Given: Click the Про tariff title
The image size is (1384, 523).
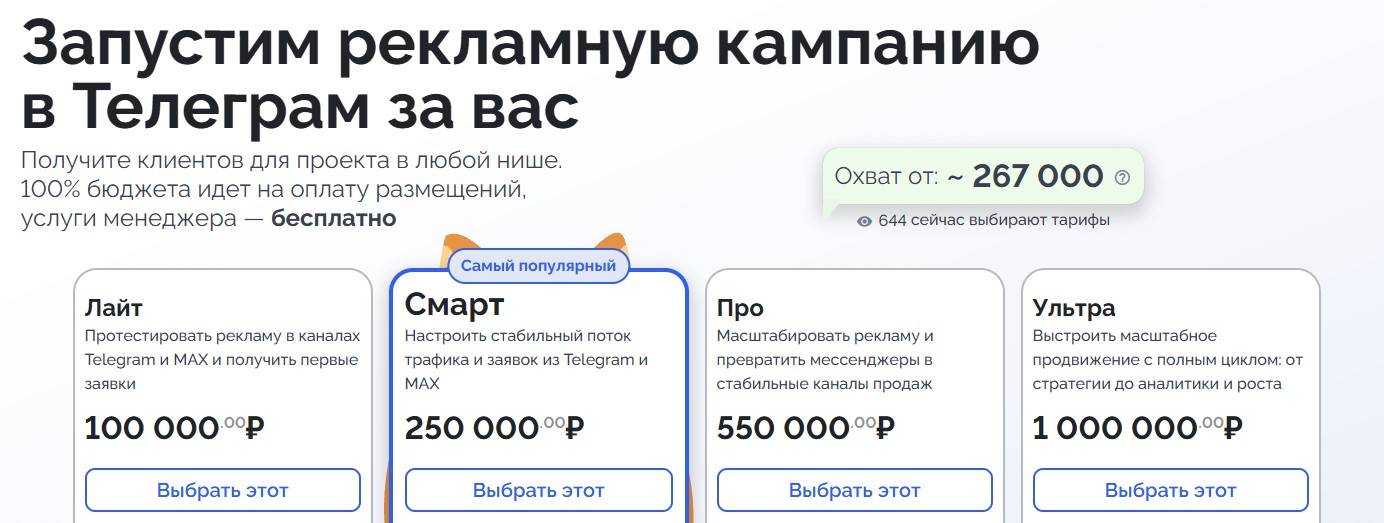Looking at the screenshot, I should point(740,307).
